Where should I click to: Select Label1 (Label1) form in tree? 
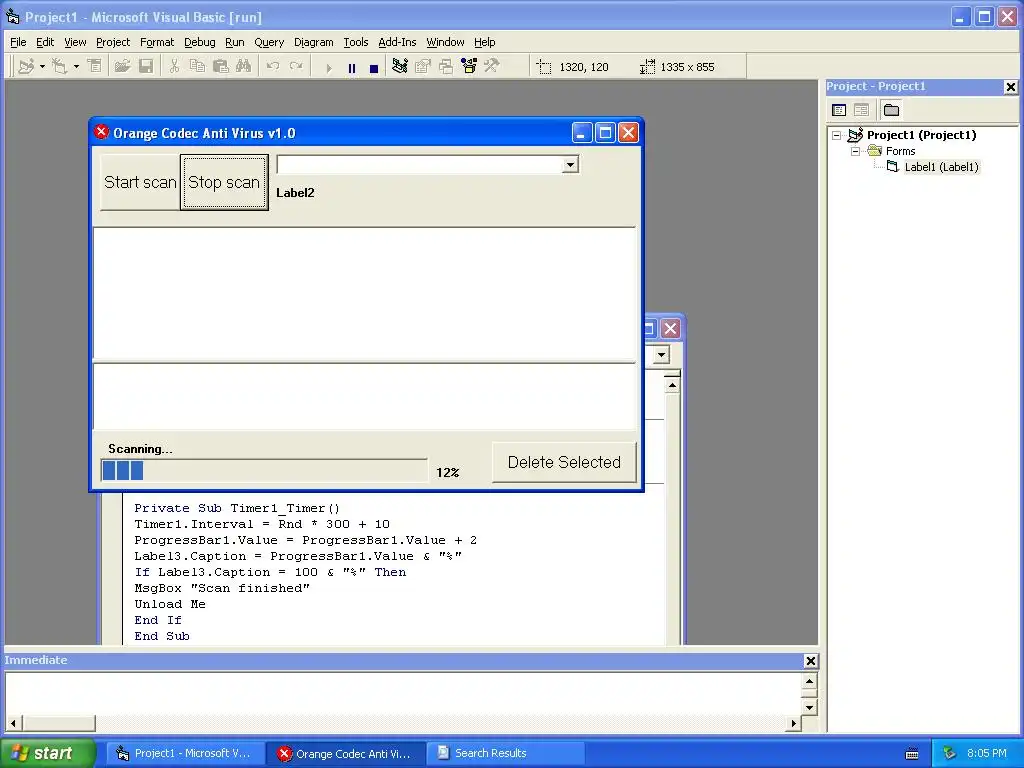coord(941,167)
